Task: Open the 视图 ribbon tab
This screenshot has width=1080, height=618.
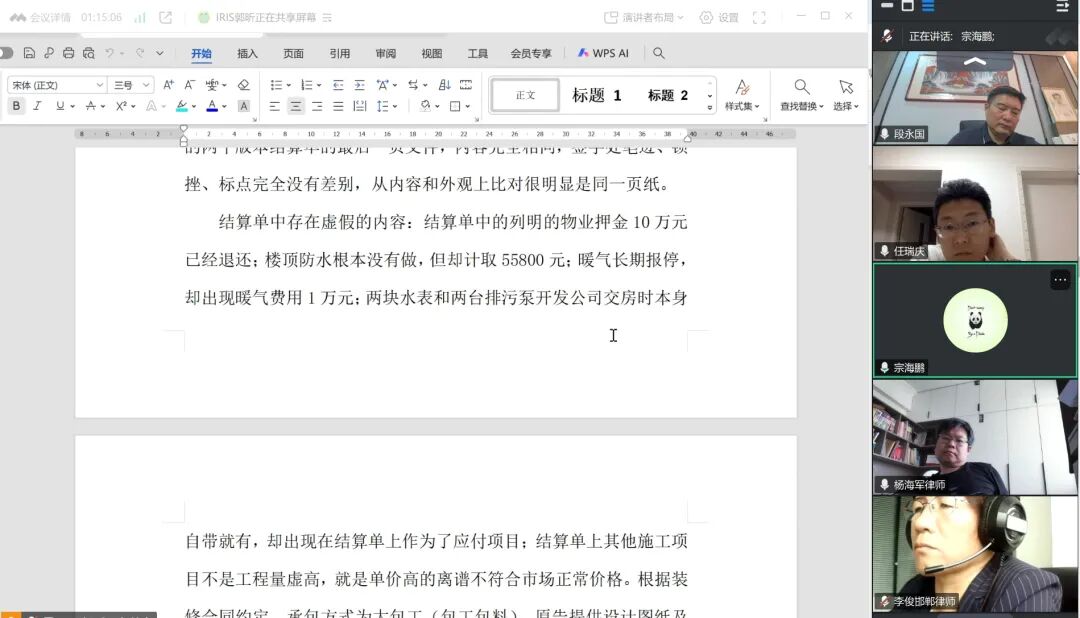Action: 432,53
